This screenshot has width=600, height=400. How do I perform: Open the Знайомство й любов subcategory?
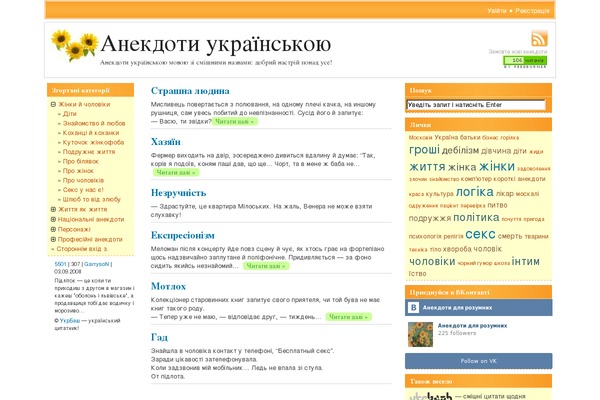coord(94,123)
